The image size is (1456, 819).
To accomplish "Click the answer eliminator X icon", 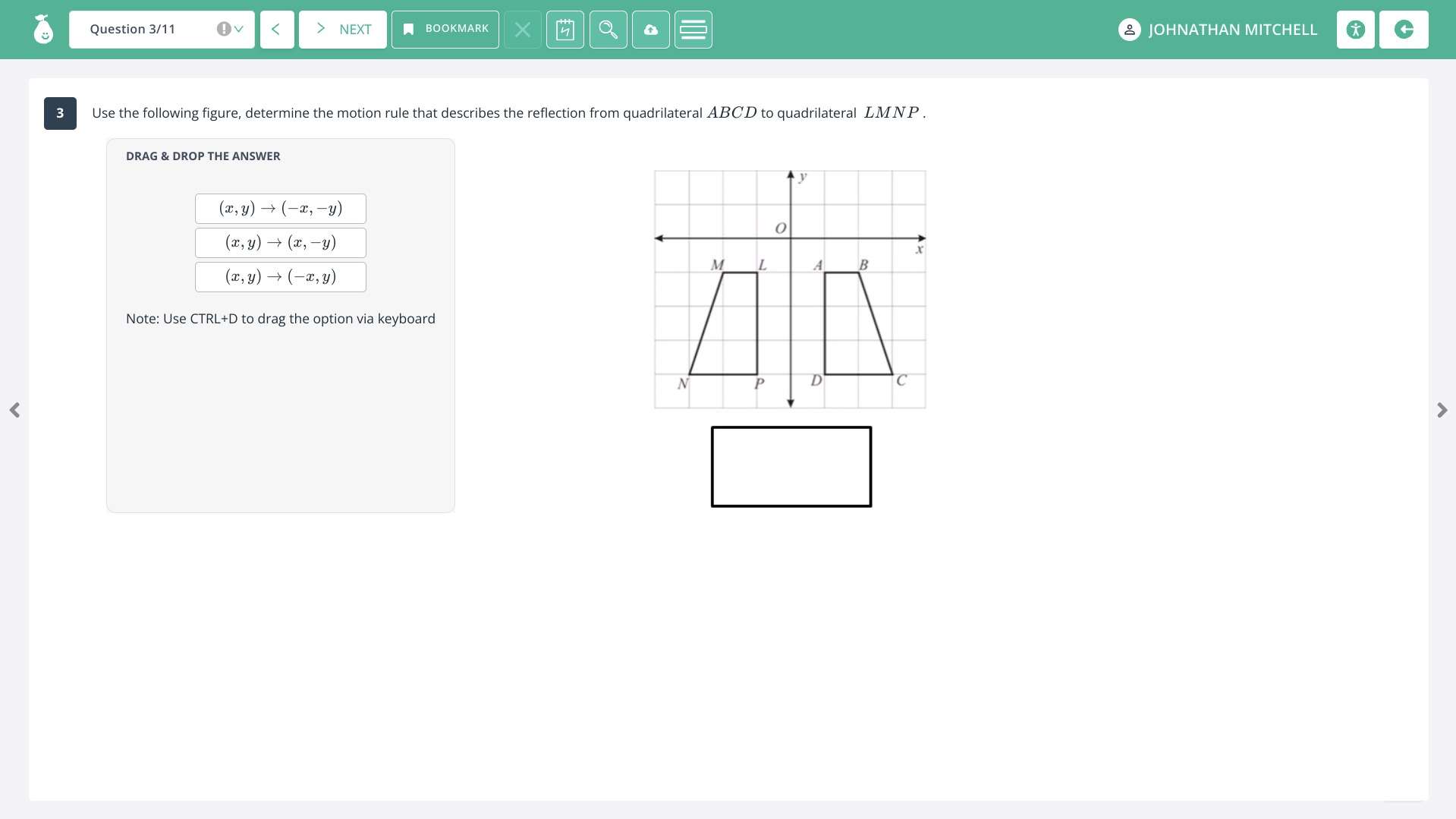I will coord(523,30).
